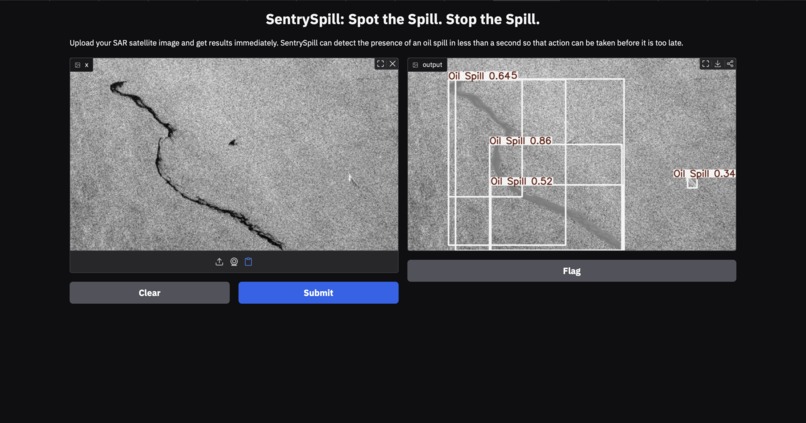
Task: Remove the uploaded input image
Action: click(x=393, y=64)
